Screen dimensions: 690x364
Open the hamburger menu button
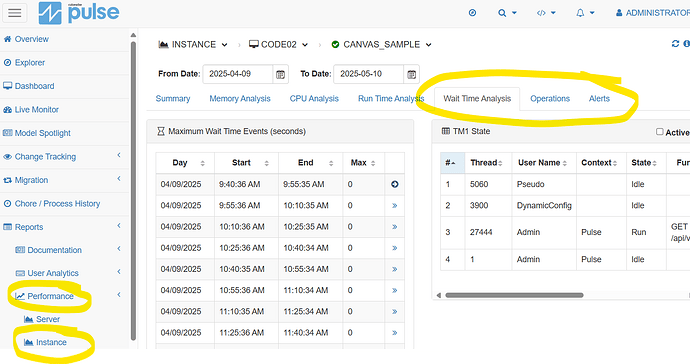pyautogui.click(x=15, y=13)
